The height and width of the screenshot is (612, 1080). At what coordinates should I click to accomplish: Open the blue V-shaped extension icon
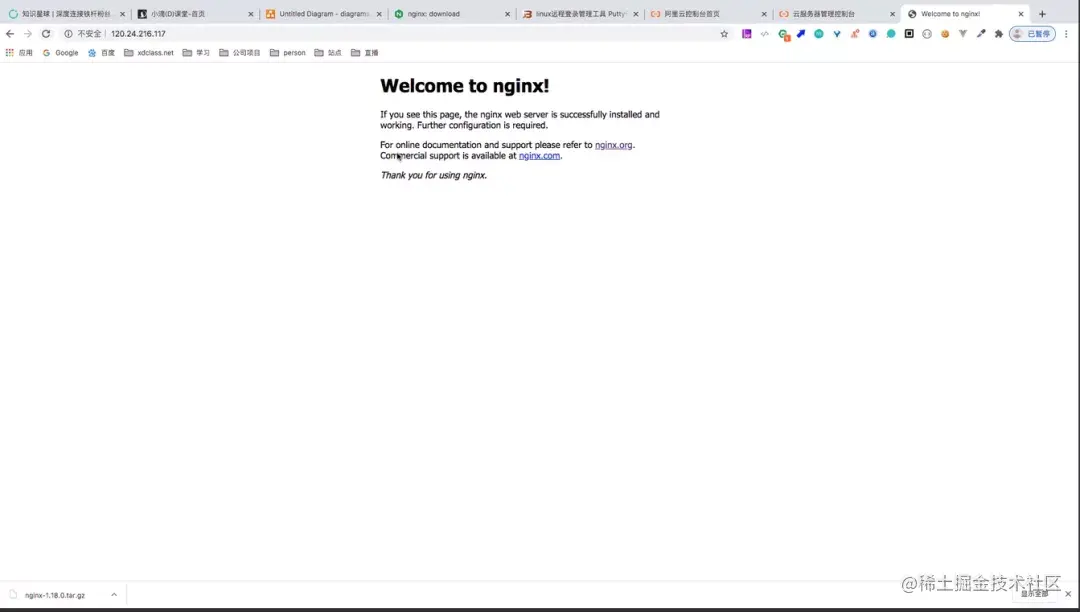(837, 34)
